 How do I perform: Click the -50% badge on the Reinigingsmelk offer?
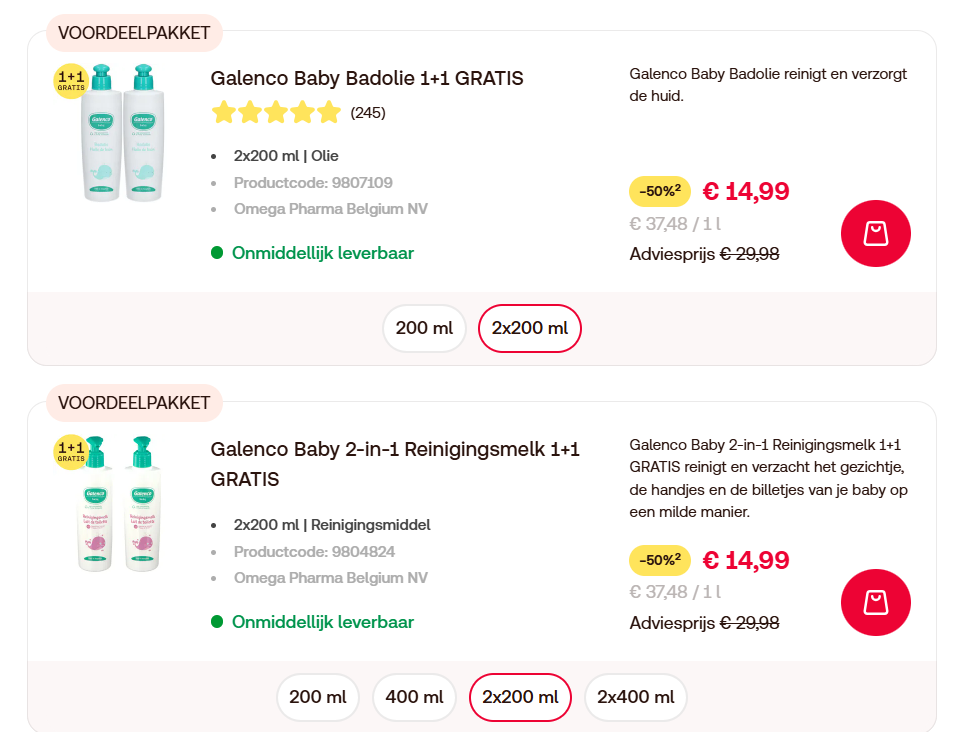(660, 560)
